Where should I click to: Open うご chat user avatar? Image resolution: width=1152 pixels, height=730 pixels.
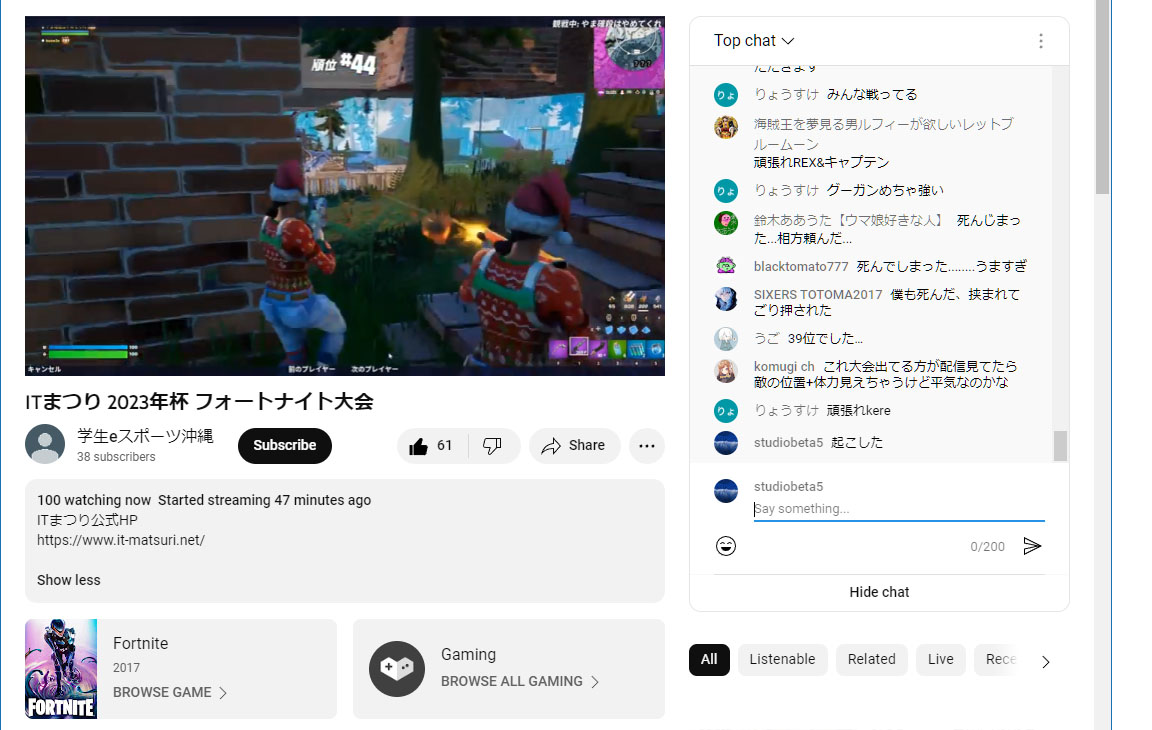coord(726,339)
